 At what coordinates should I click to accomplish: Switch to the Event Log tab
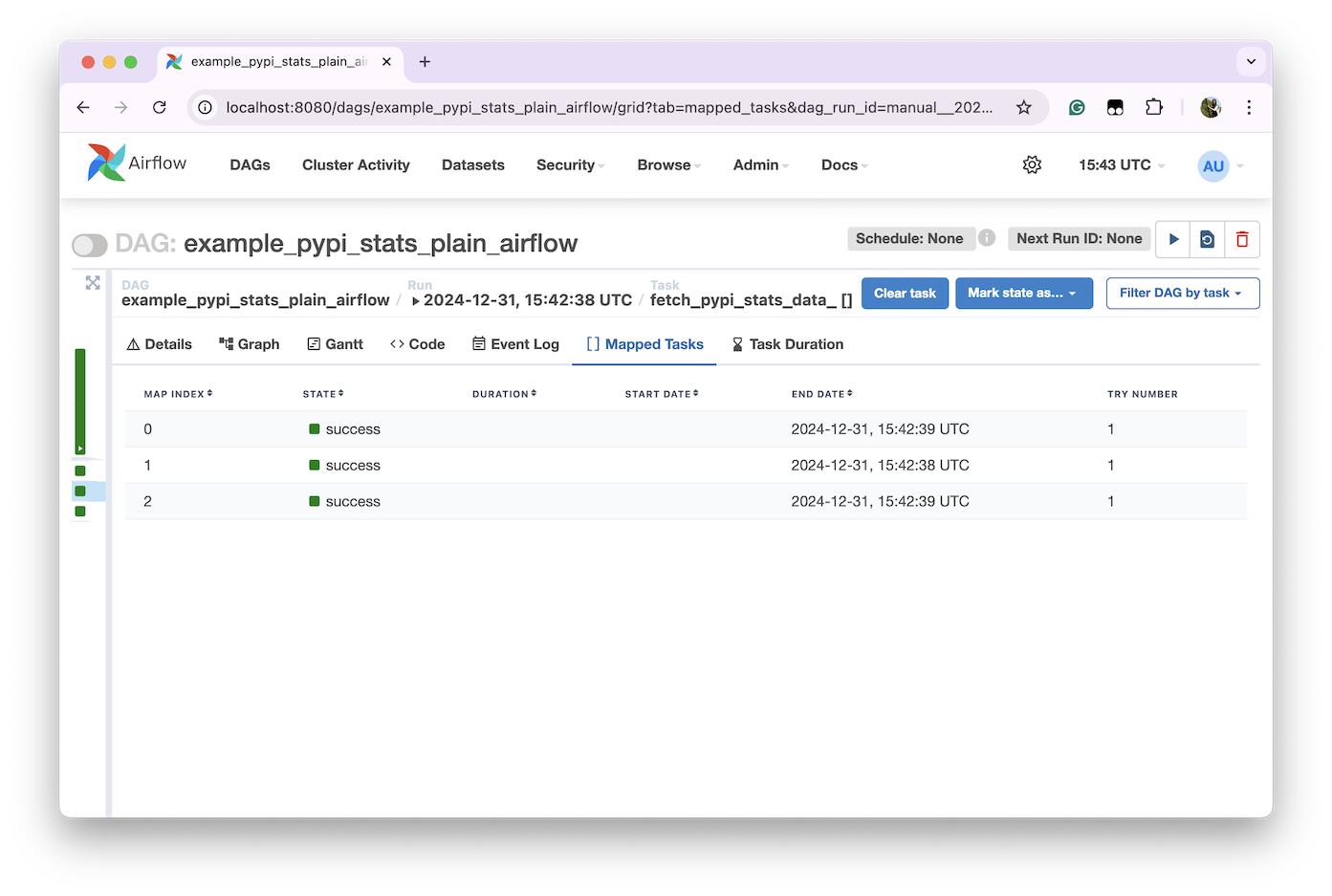[x=515, y=344]
